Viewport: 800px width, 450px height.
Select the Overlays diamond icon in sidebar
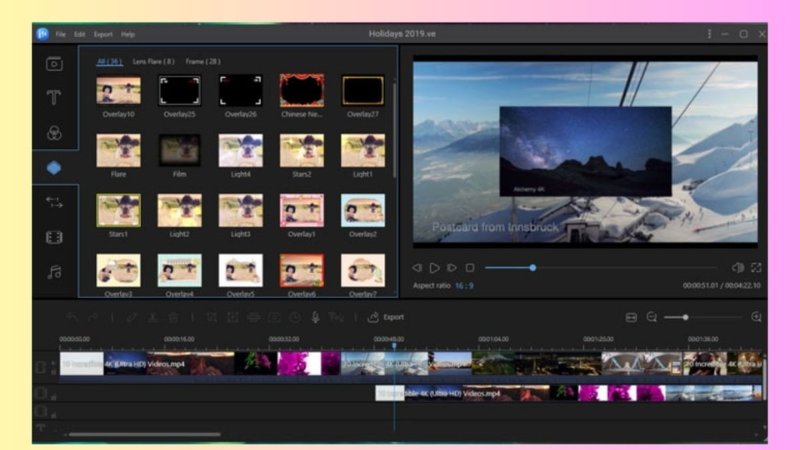coord(54,167)
